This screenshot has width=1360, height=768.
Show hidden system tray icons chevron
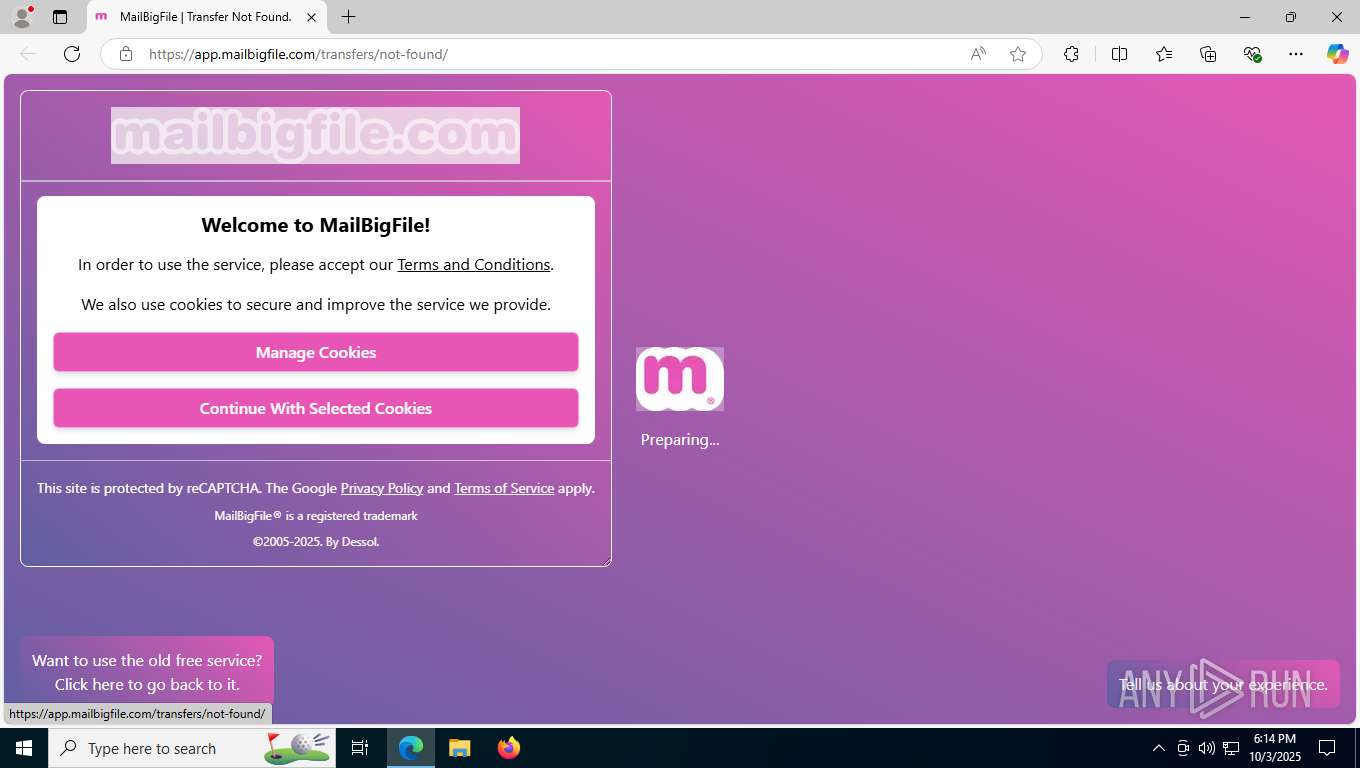(1159, 748)
